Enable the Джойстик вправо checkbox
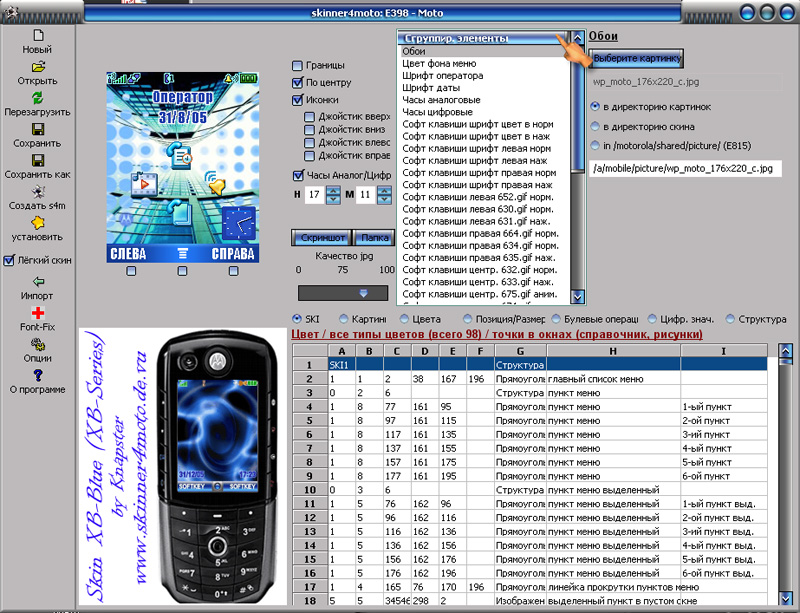Image resolution: width=800 pixels, height=613 pixels. click(309, 156)
